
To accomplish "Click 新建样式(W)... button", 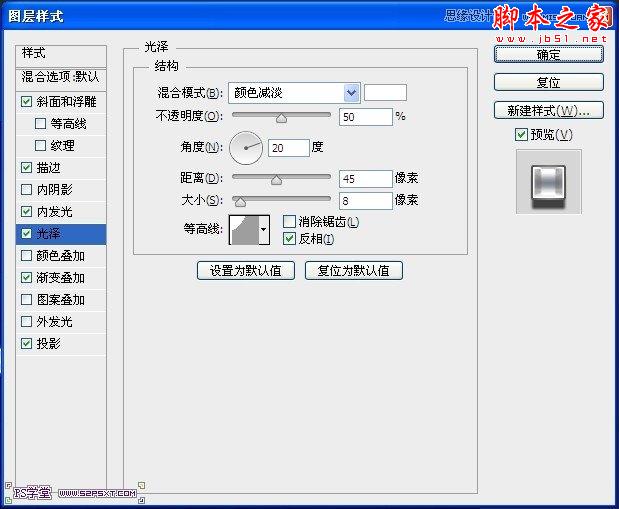I will 549,110.
